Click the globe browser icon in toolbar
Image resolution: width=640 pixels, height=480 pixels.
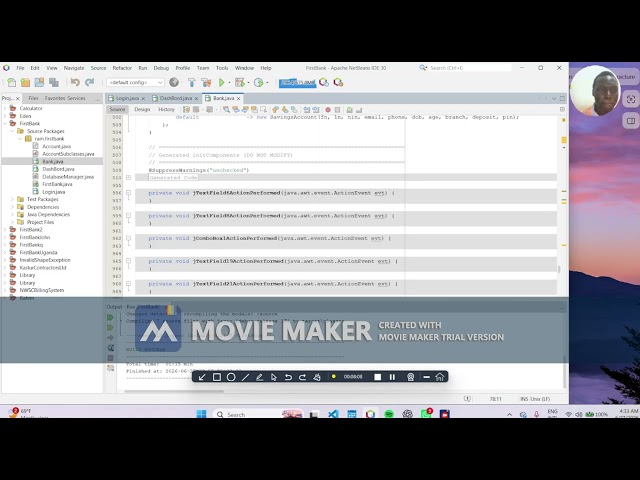click(x=174, y=82)
